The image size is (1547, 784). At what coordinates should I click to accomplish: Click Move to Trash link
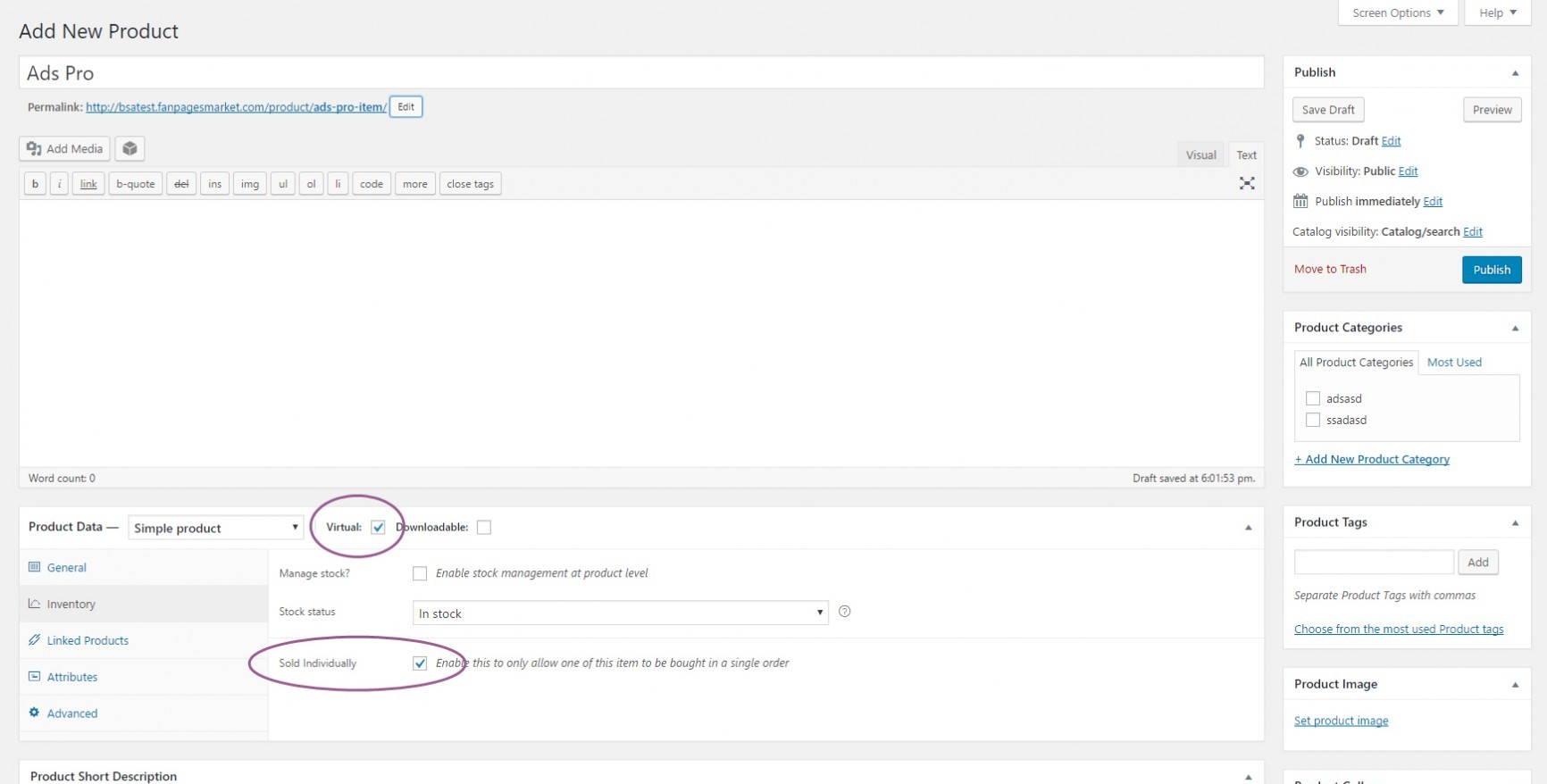(1330, 269)
